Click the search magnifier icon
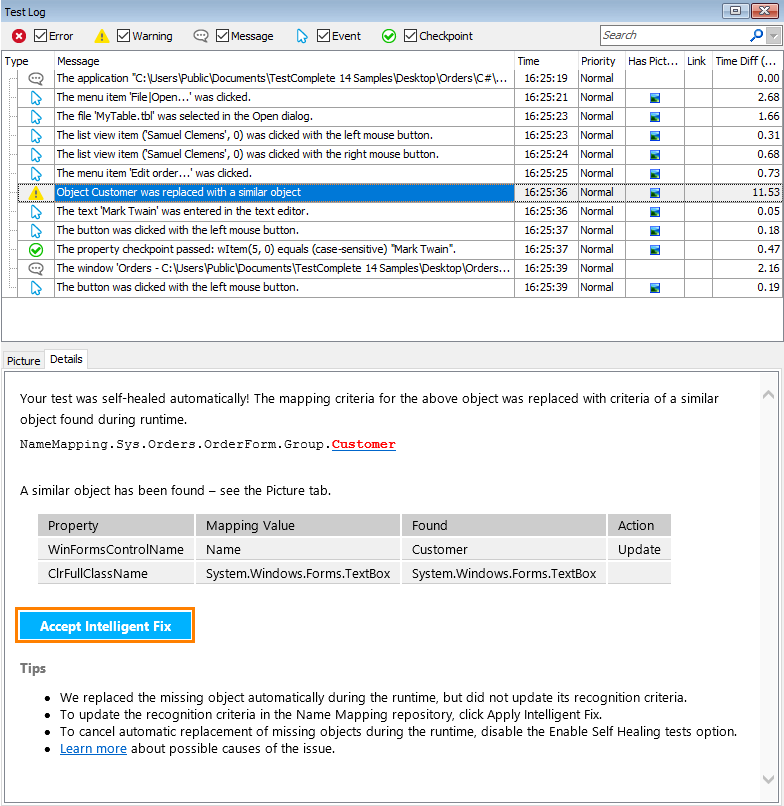 tap(756, 35)
